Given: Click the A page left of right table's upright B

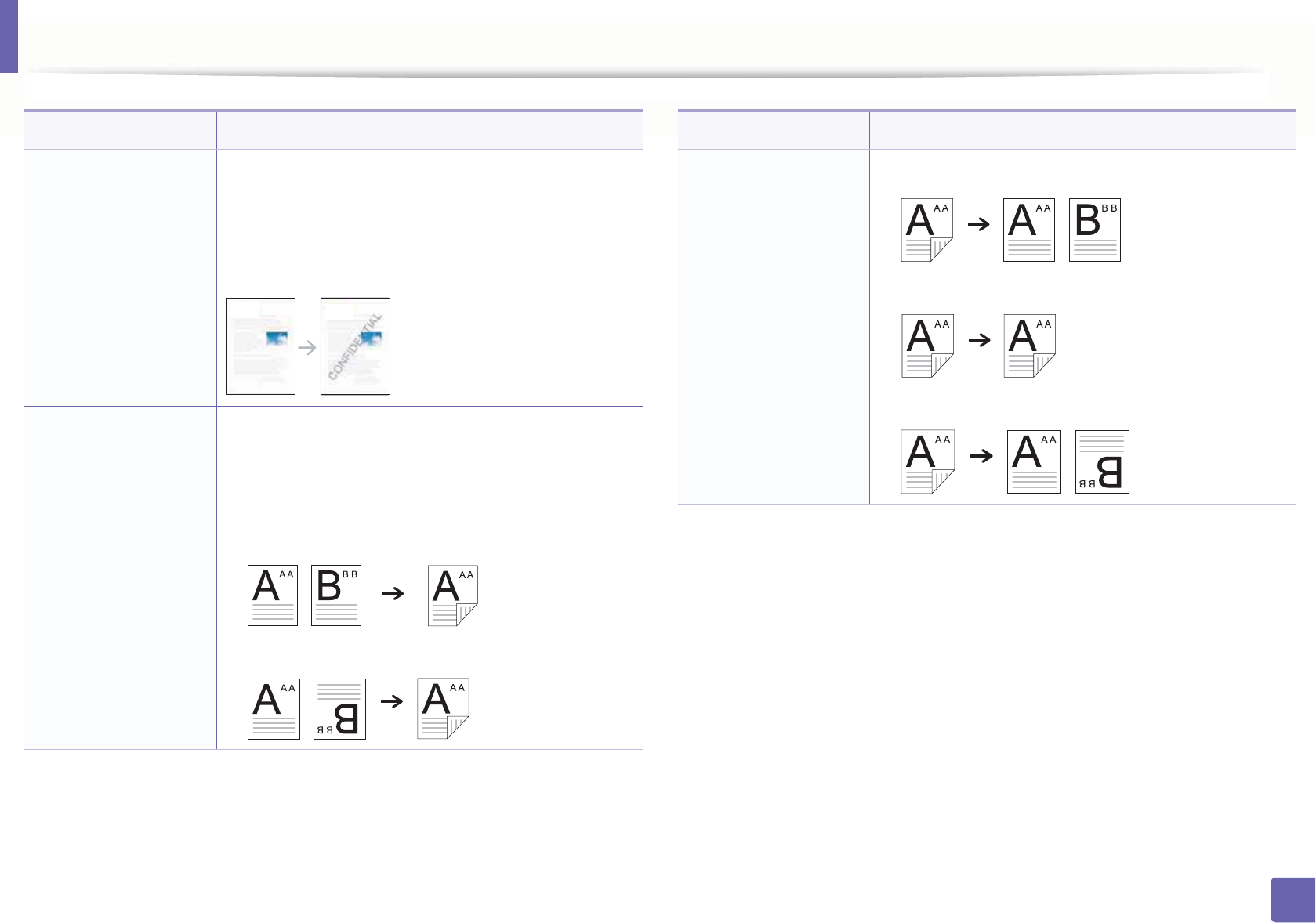Looking at the screenshot, I should [1029, 230].
